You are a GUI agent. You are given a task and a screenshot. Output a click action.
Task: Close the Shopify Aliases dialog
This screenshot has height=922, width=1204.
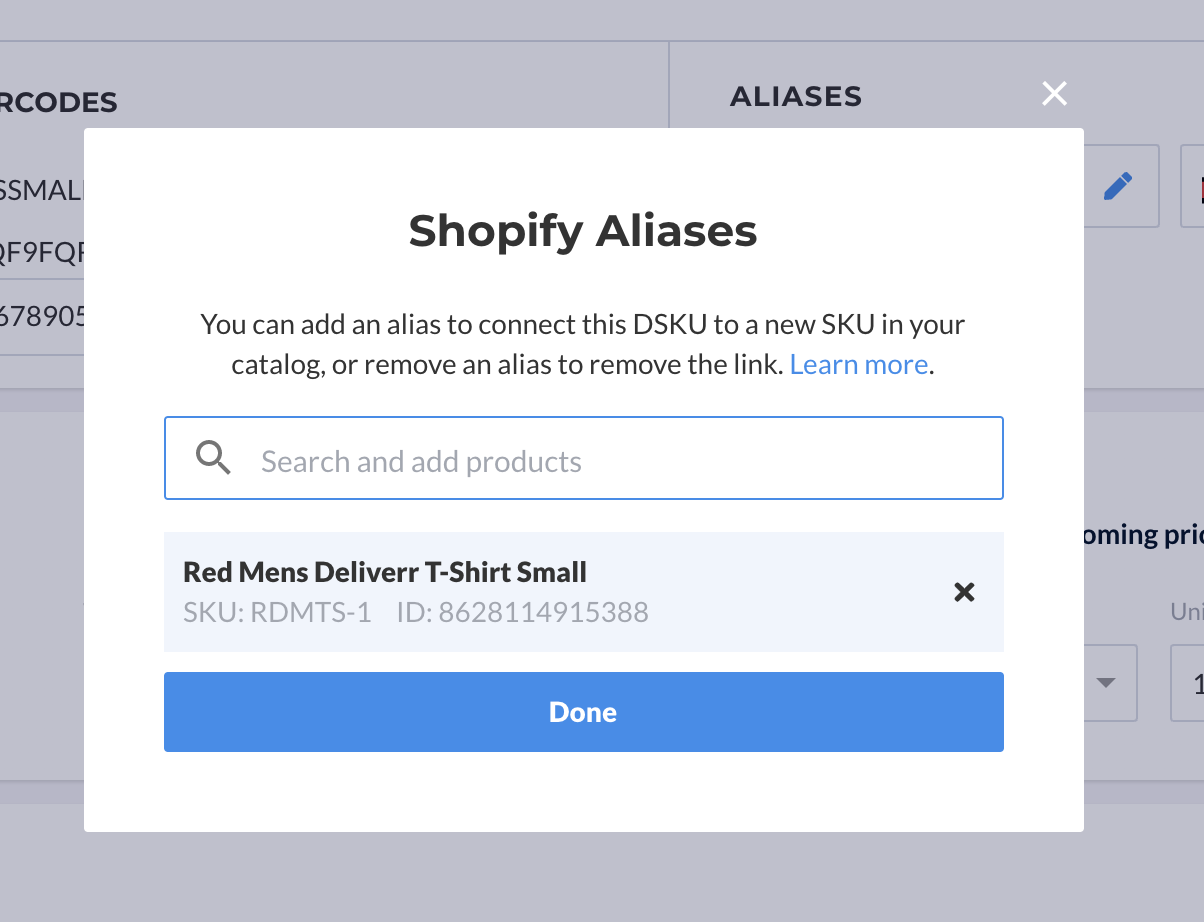1054,94
